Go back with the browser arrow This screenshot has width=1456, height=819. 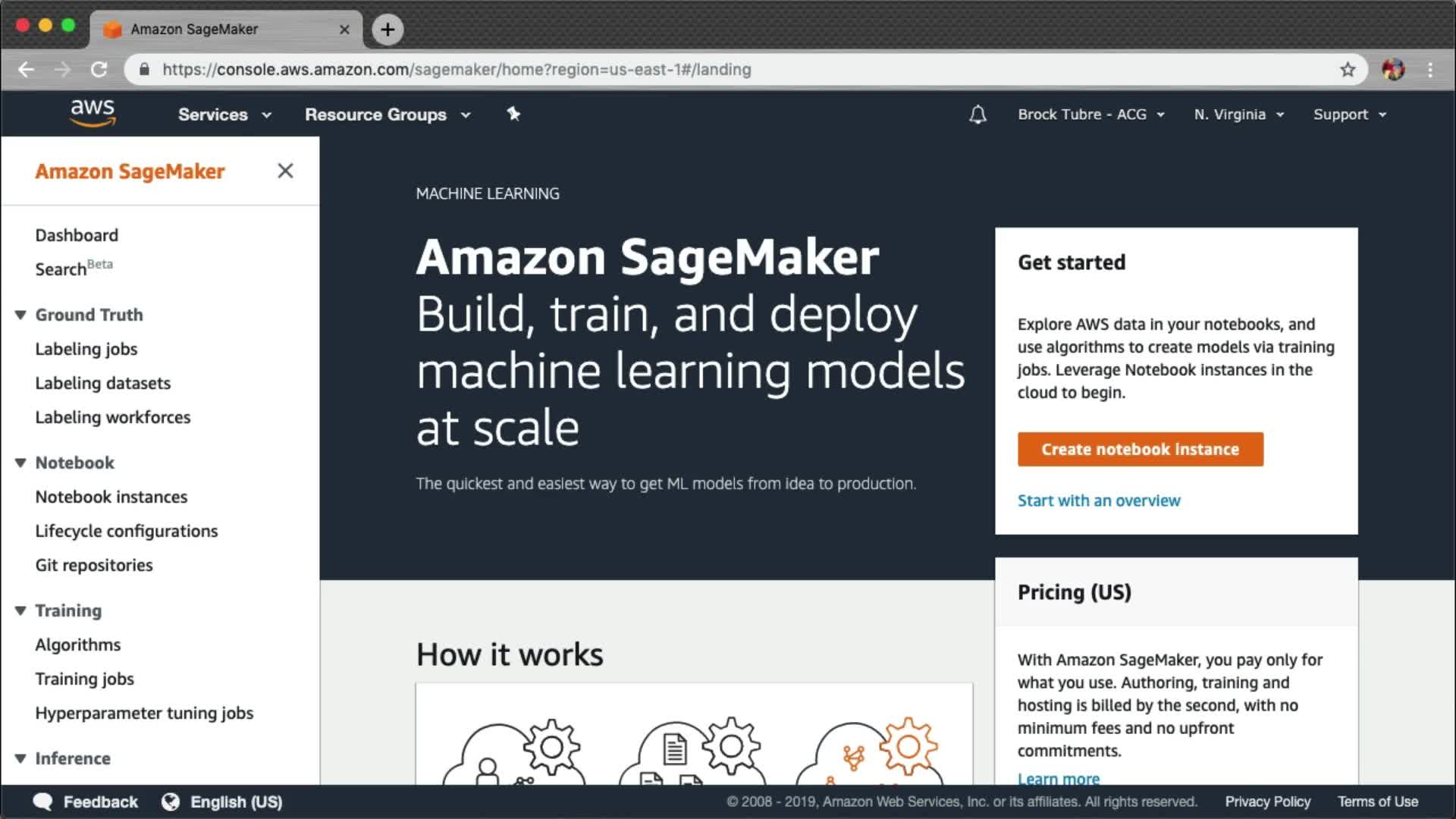pyautogui.click(x=27, y=70)
